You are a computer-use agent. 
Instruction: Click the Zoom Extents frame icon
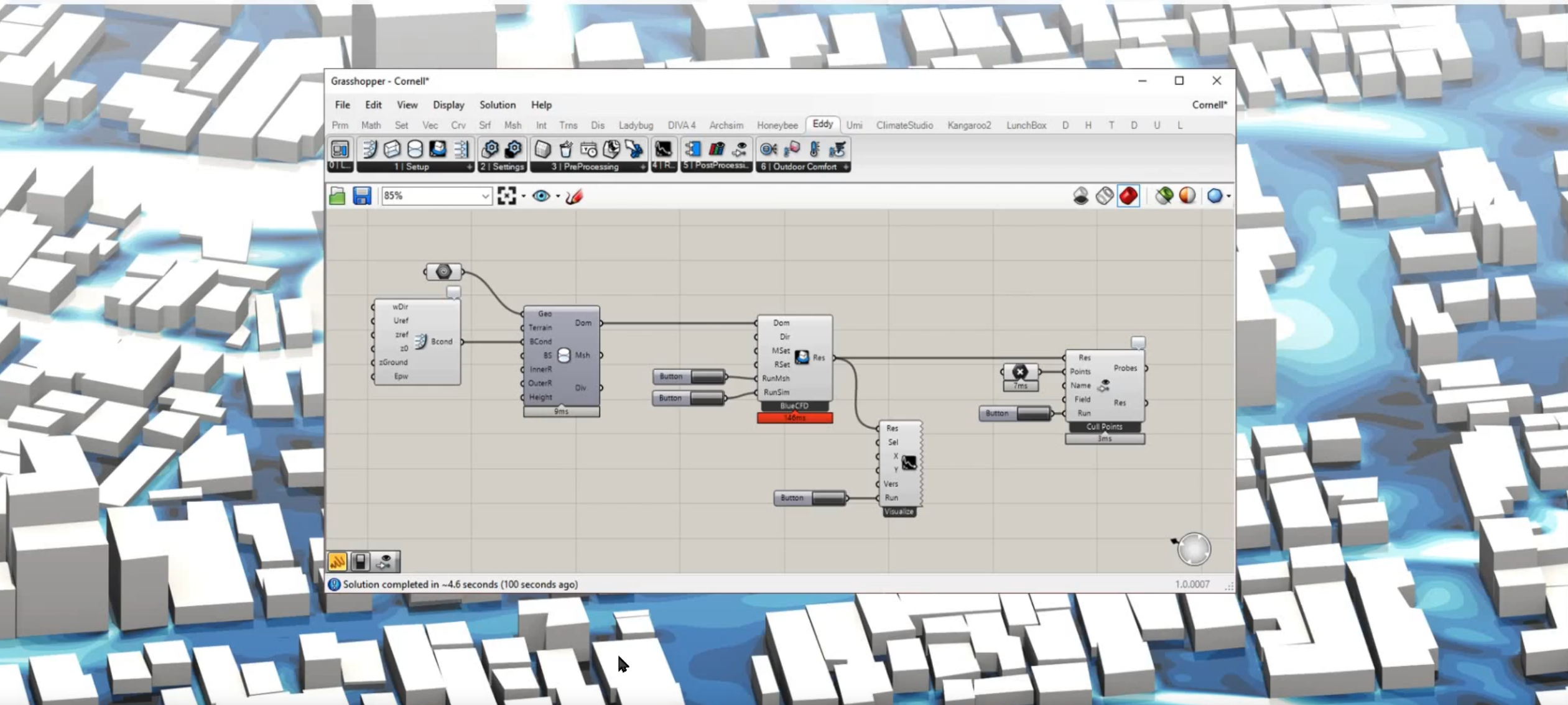507,196
